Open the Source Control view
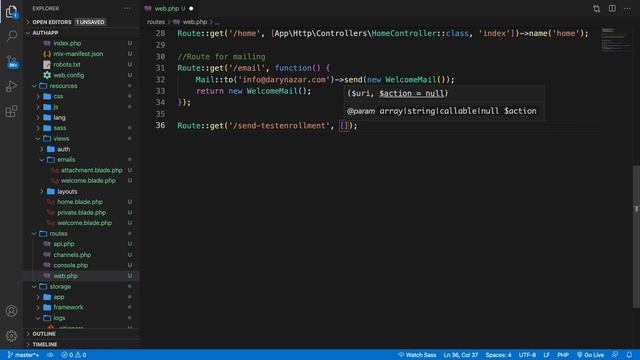The image size is (640, 360). [x=11, y=61]
